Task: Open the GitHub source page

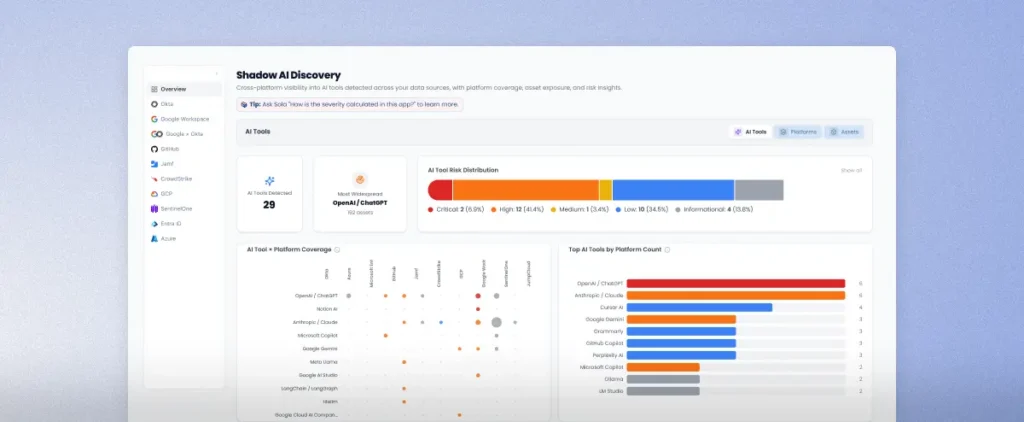Action: coord(169,148)
